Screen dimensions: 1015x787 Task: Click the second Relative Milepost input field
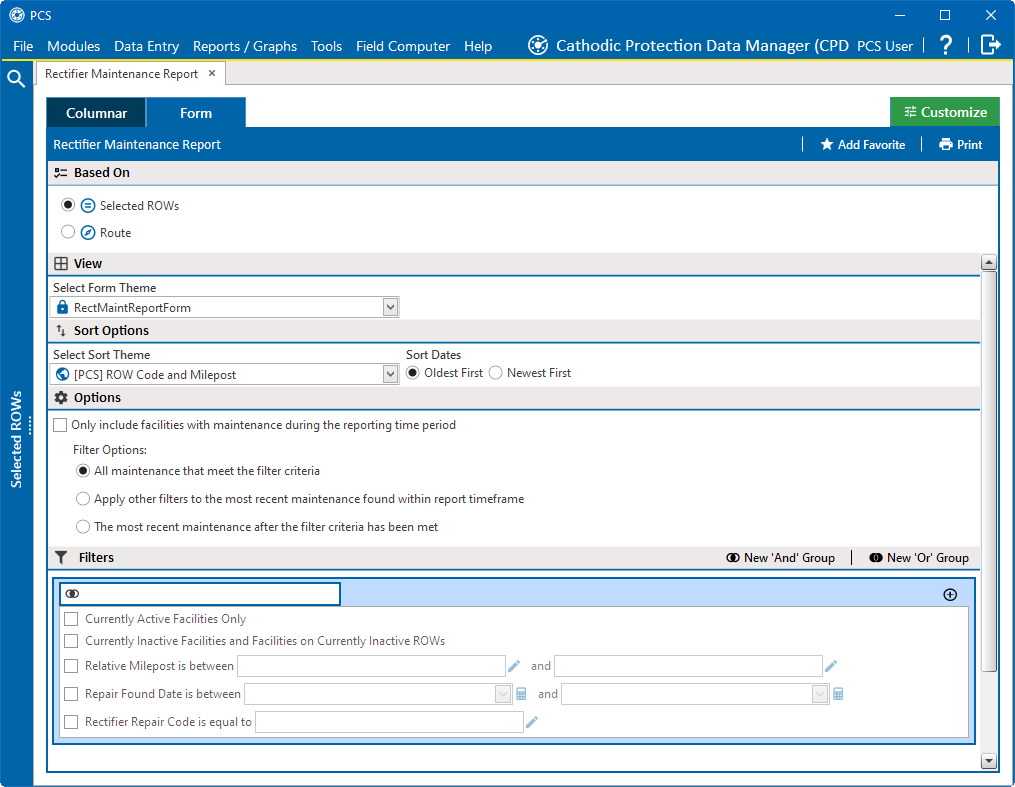(x=688, y=666)
